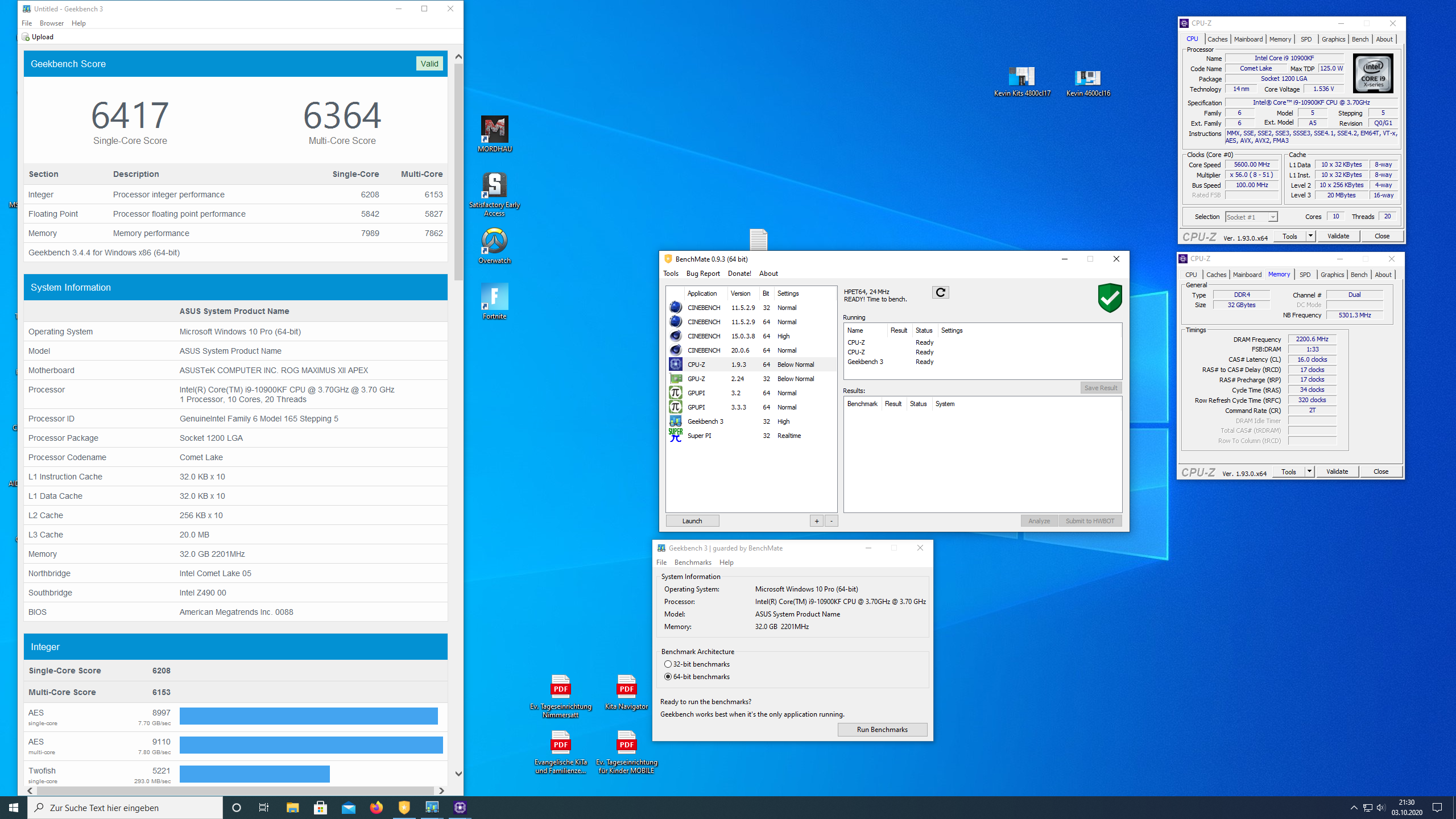This screenshot has width=1456, height=819.
Task: Open Fortnite desktop shortcut
Action: pyautogui.click(x=494, y=301)
